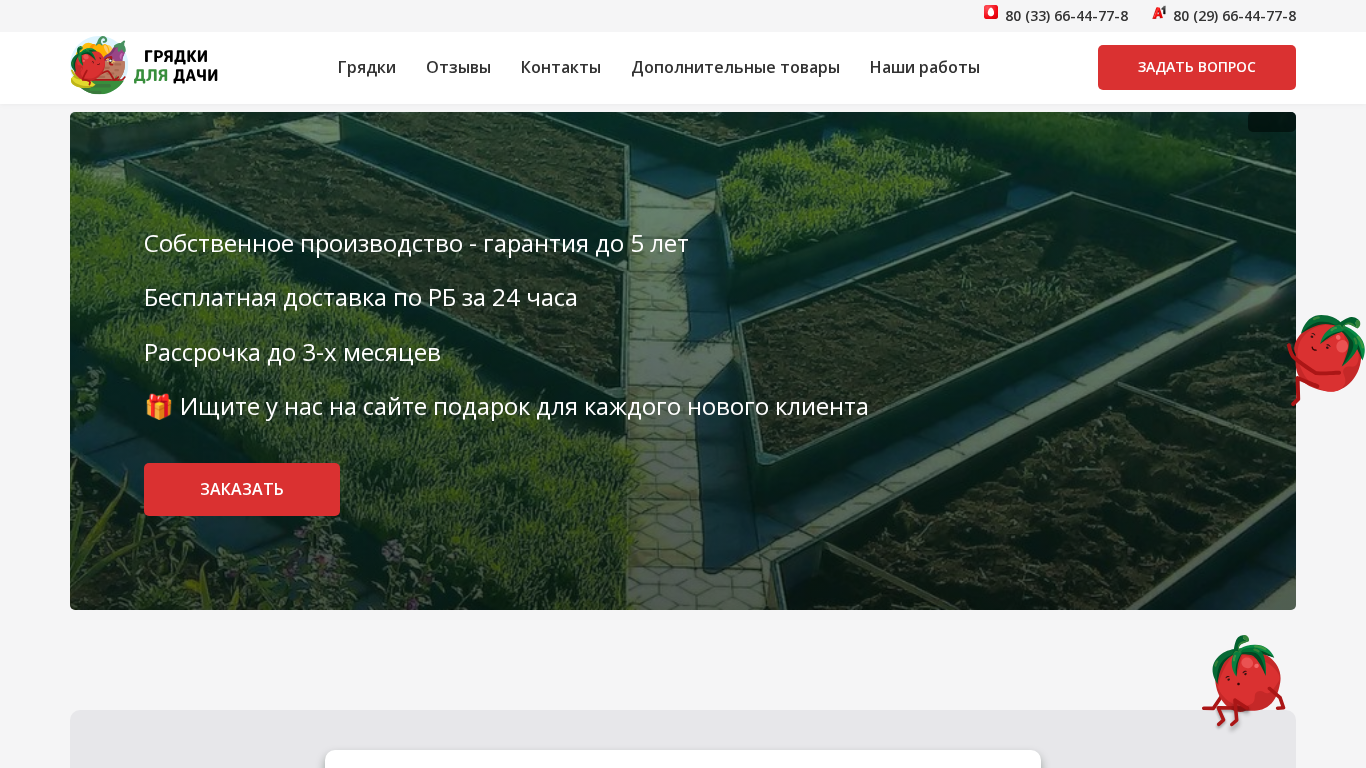Click the A1 operator icon
Screen dimensions: 1366x768
[1159, 13]
